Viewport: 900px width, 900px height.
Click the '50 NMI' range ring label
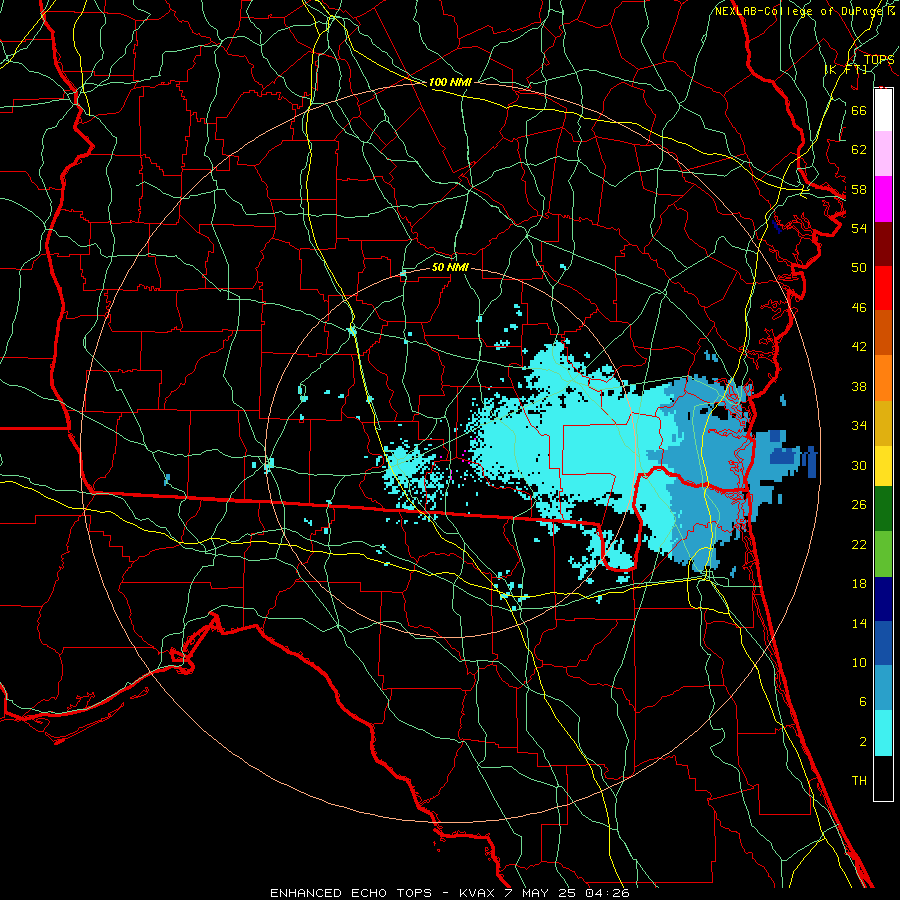(450, 267)
